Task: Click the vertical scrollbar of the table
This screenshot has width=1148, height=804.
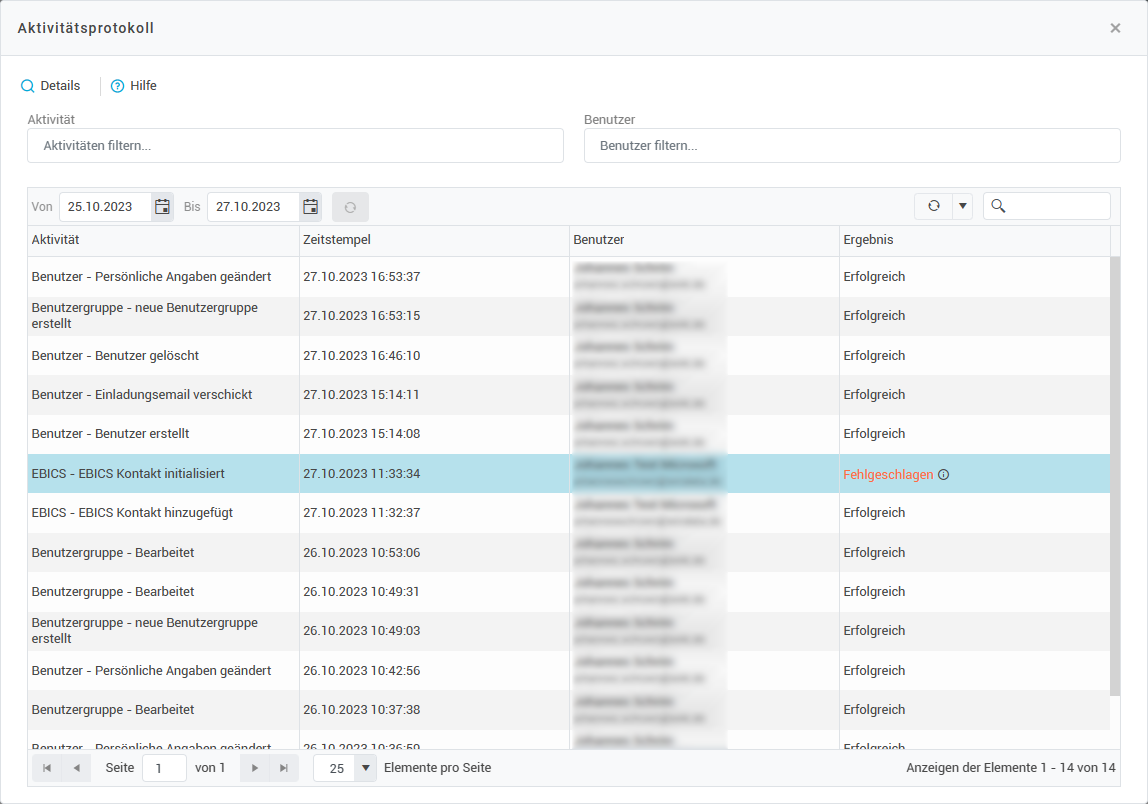Action: click(1115, 470)
